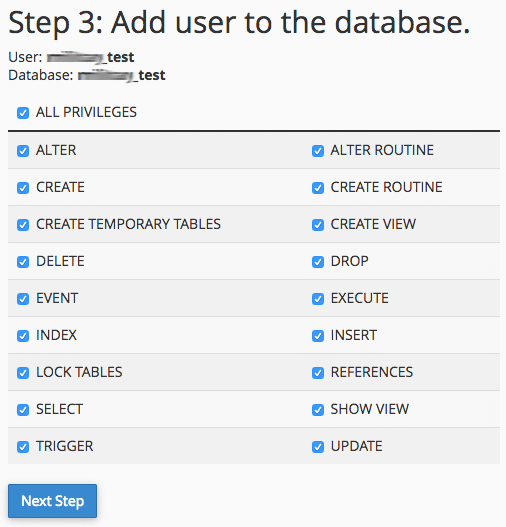Toggle the DELETE privilege checkbox
Image resolution: width=506 pixels, height=527 pixels.
pyautogui.click(x=23, y=262)
